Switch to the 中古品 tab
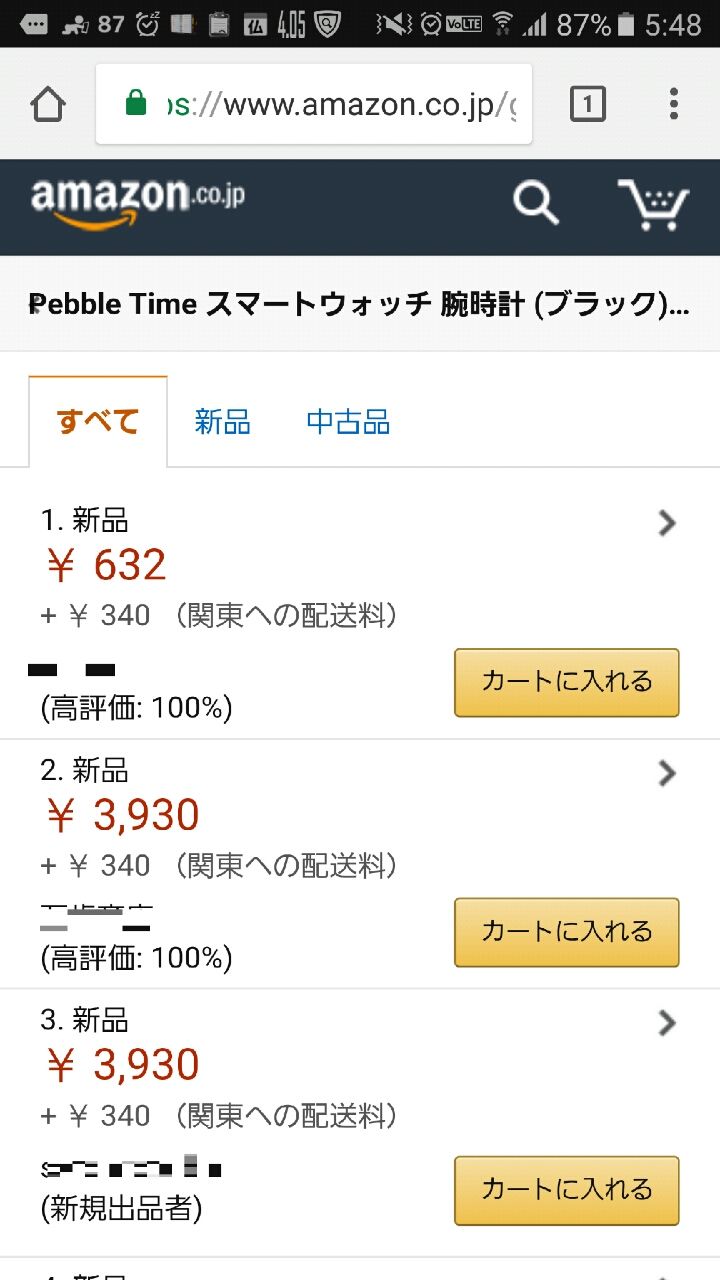The image size is (720, 1280). point(348,422)
